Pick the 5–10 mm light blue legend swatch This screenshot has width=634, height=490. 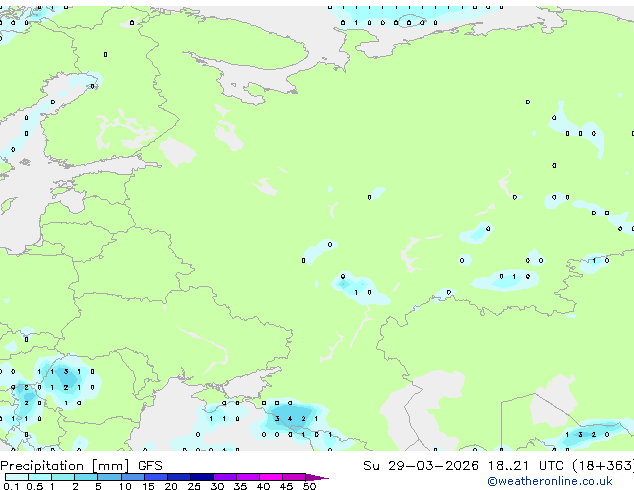[110, 477]
